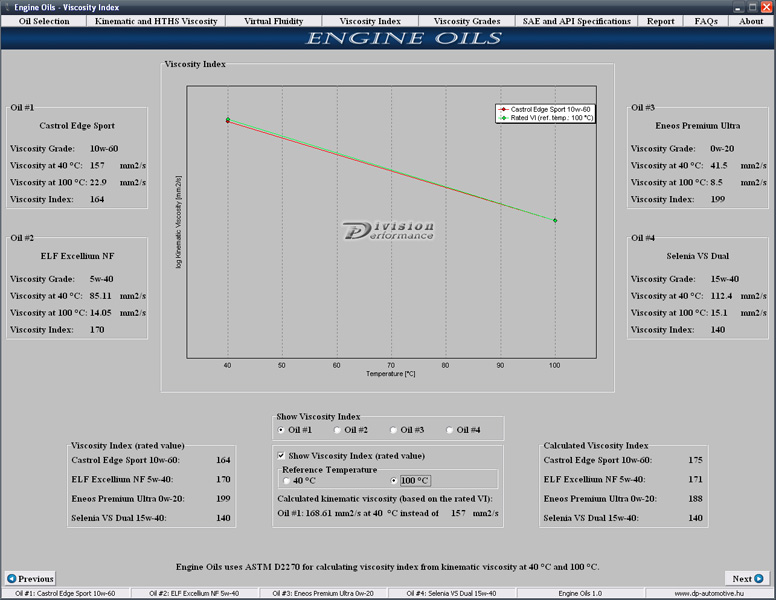Click Oil #1 viscosity at 100 °C value 22.9

point(98,182)
